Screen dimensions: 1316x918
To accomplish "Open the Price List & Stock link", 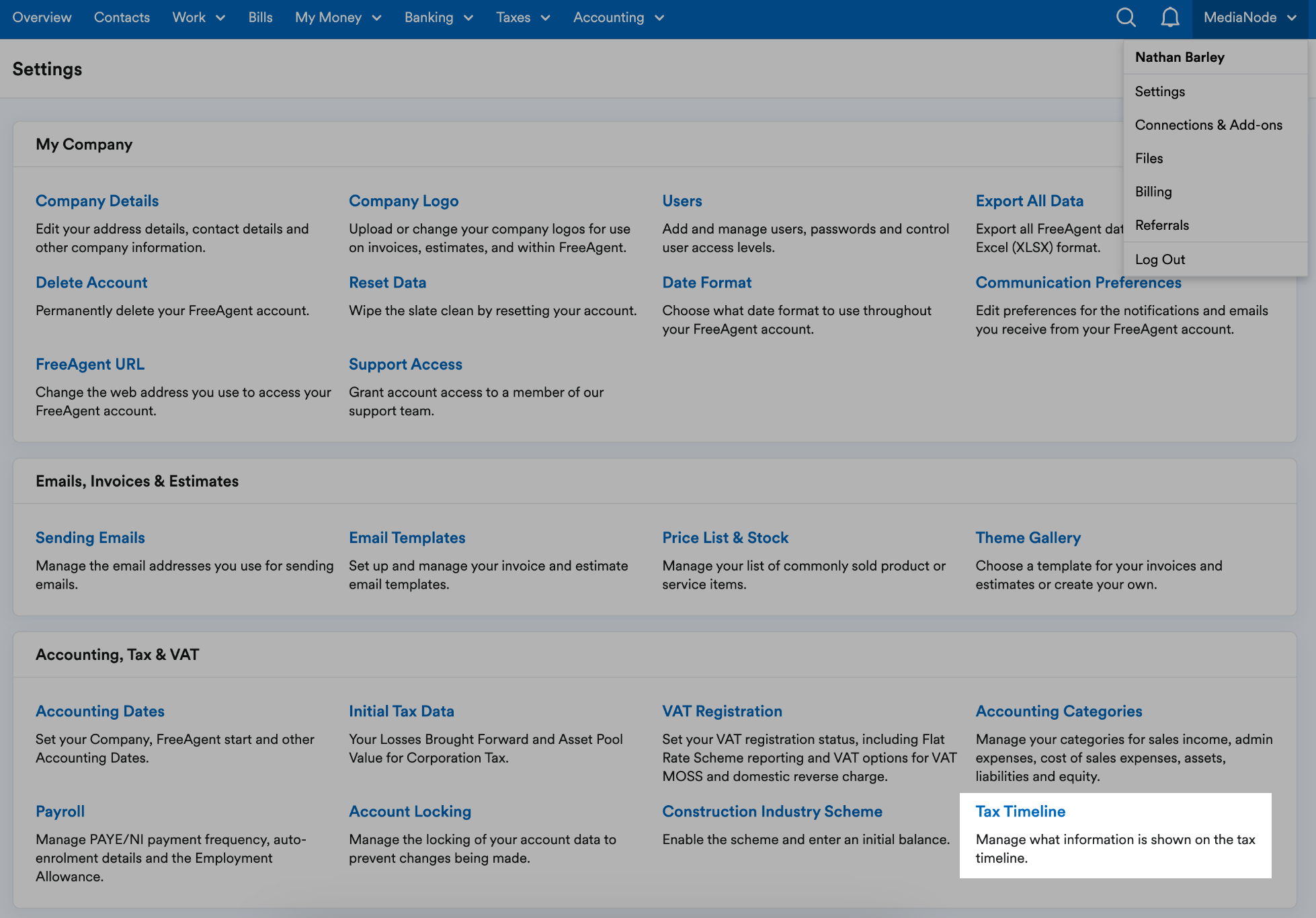I will pos(725,538).
